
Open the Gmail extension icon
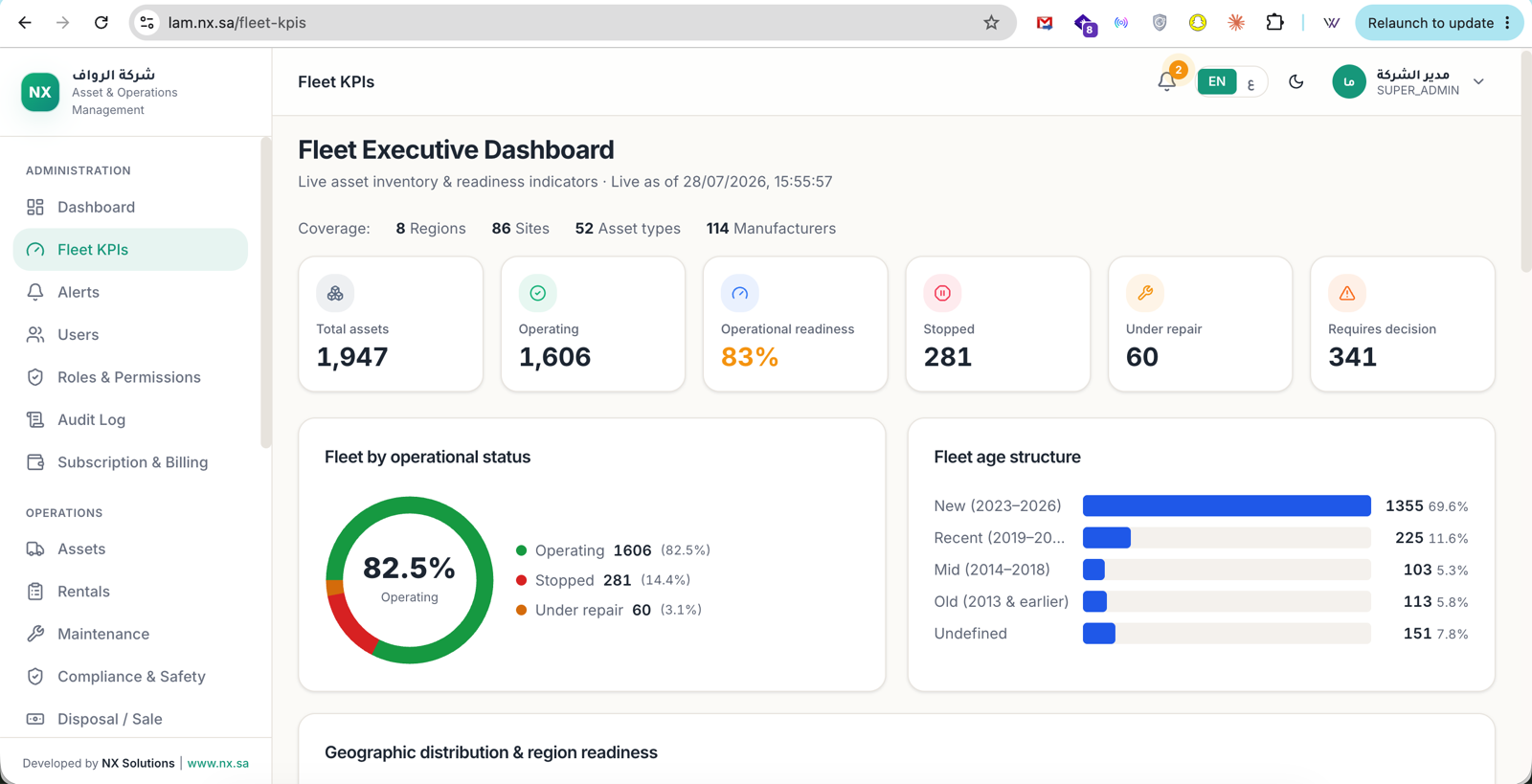[x=1045, y=23]
